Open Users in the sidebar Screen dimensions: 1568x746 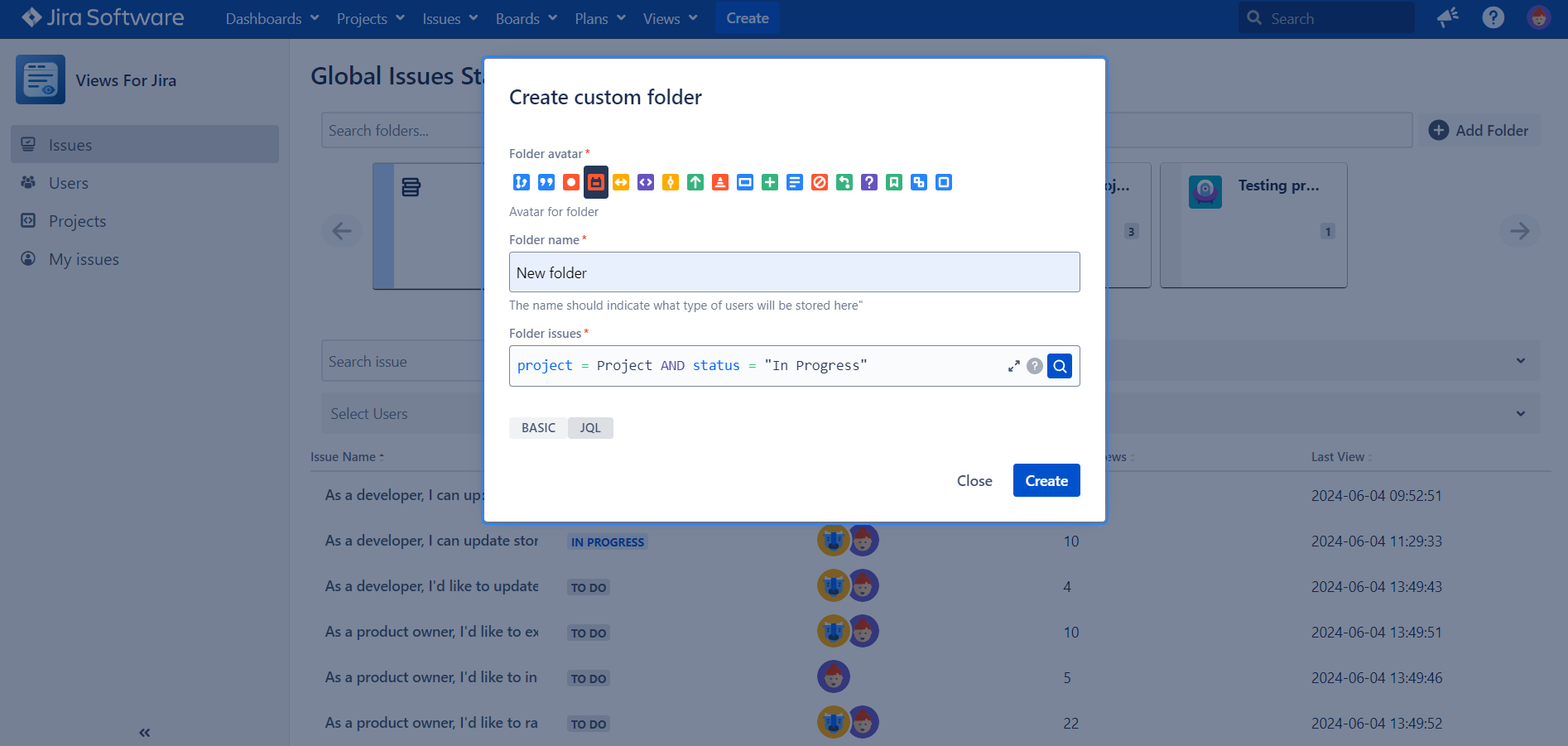click(x=68, y=183)
